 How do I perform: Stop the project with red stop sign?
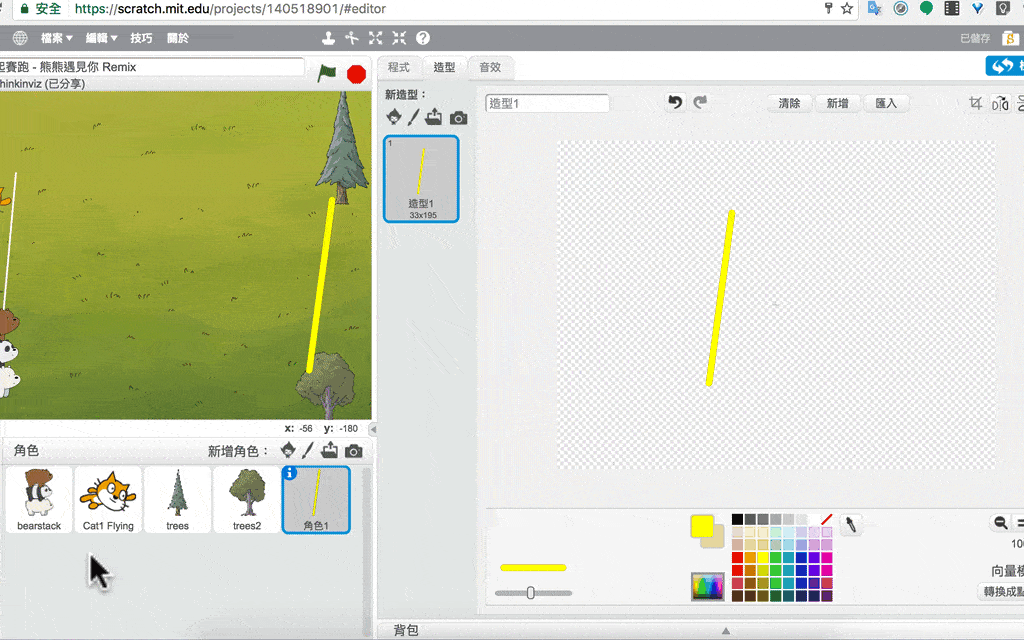pyautogui.click(x=357, y=74)
